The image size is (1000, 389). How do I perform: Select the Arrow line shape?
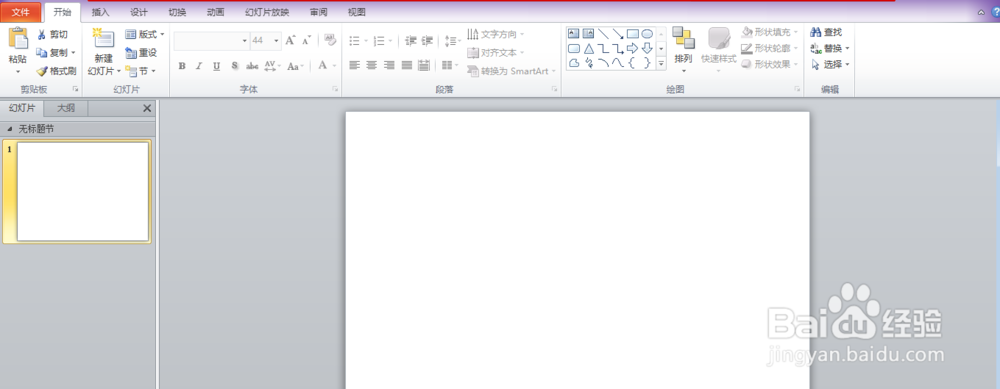(618, 34)
